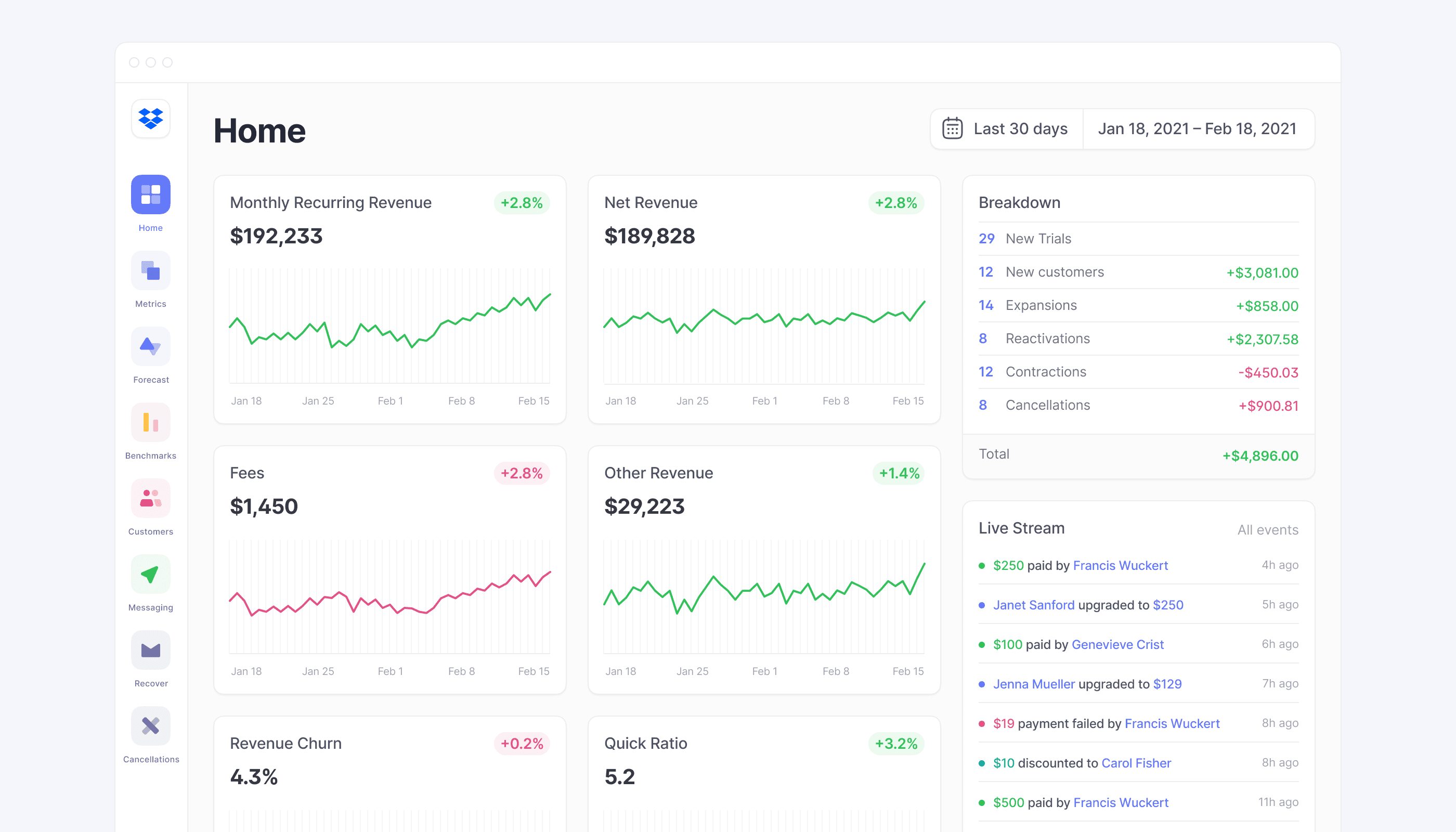This screenshot has height=832, width=1456.
Task: Open the Home sidebar icon
Action: [151, 194]
